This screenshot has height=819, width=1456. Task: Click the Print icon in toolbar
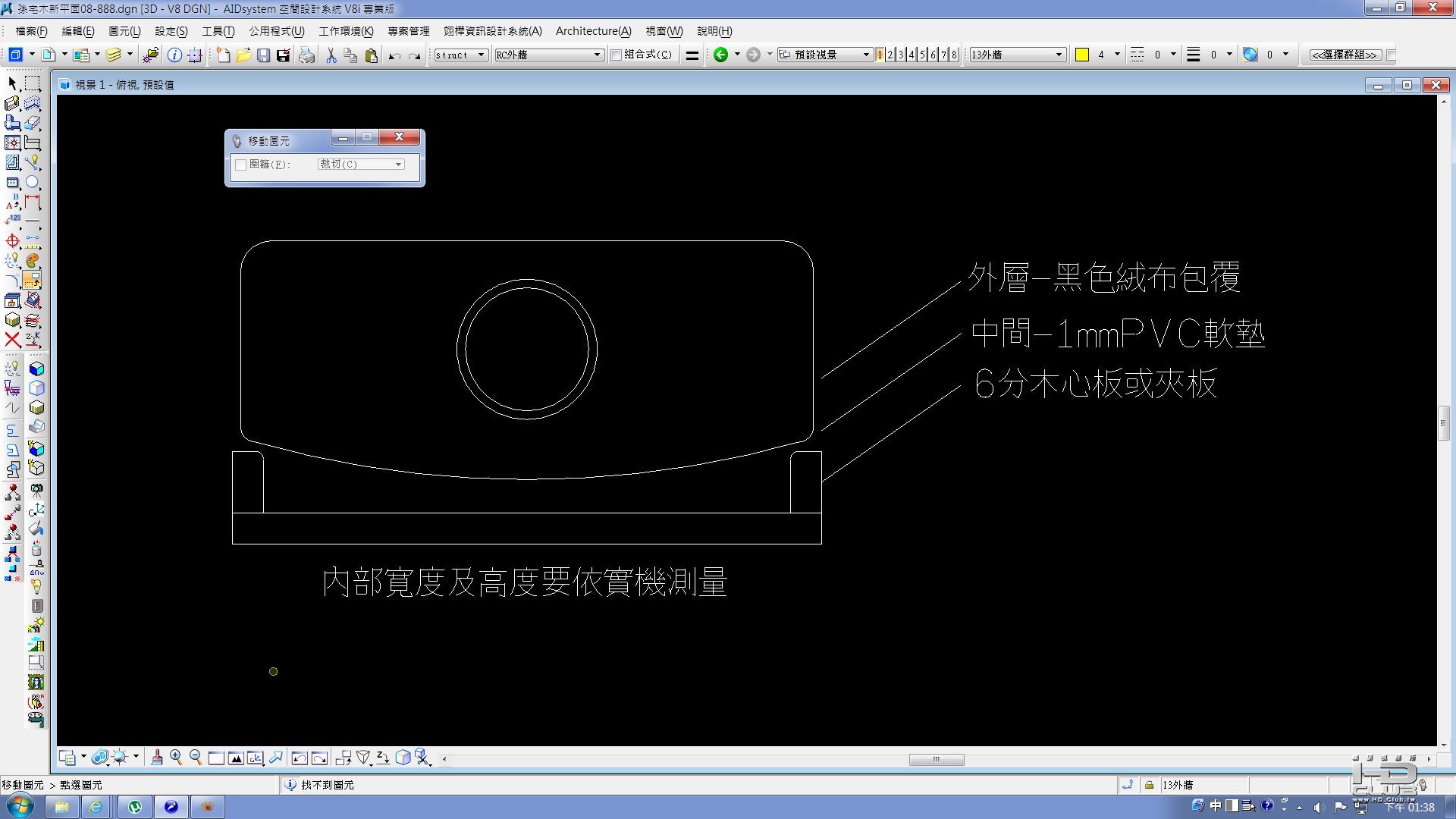tap(306, 55)
